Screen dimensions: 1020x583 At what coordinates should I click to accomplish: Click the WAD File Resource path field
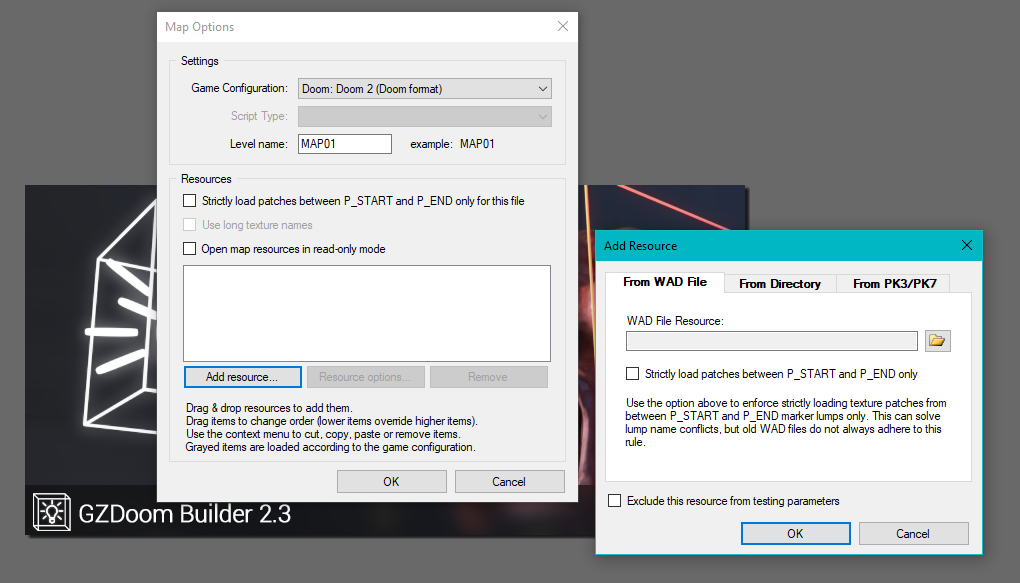coord(771,341)
